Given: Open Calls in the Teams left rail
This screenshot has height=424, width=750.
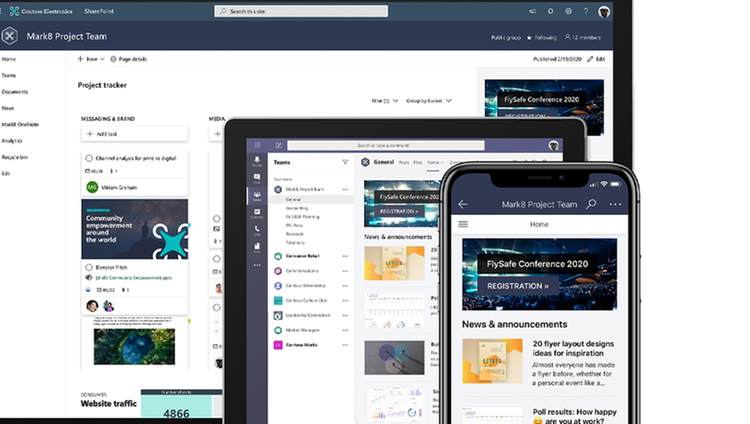Looking at the screenshot, I should click(257, 230).
